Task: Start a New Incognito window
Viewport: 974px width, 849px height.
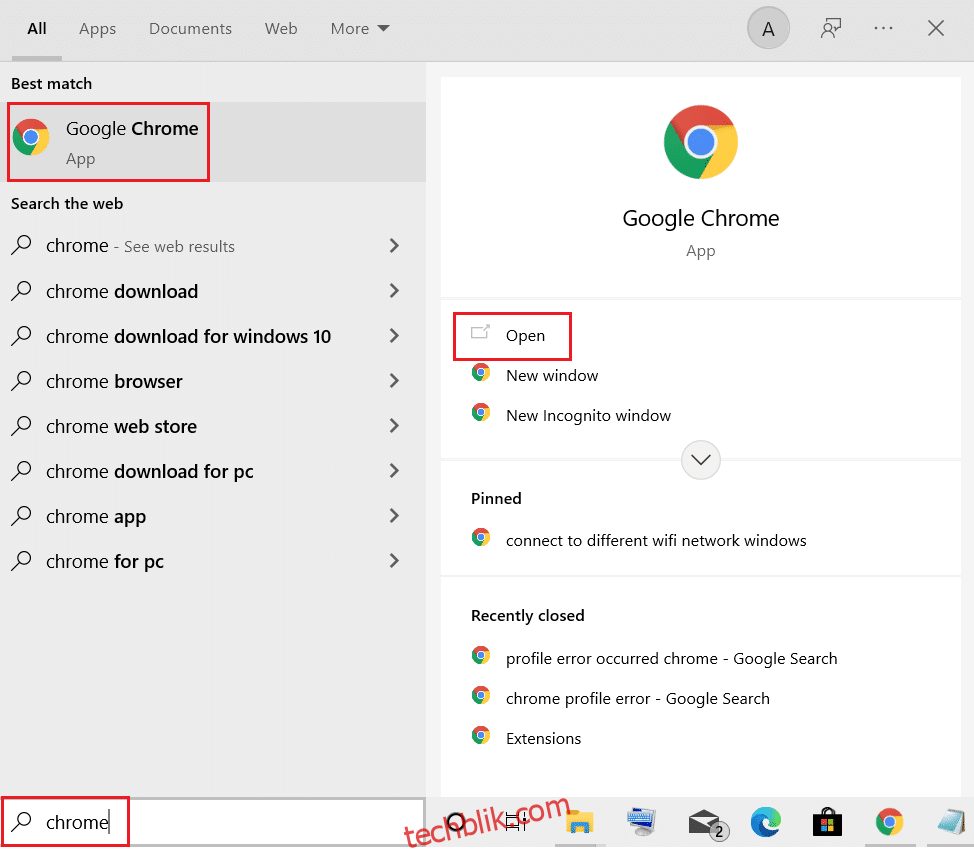Action: 588,415
